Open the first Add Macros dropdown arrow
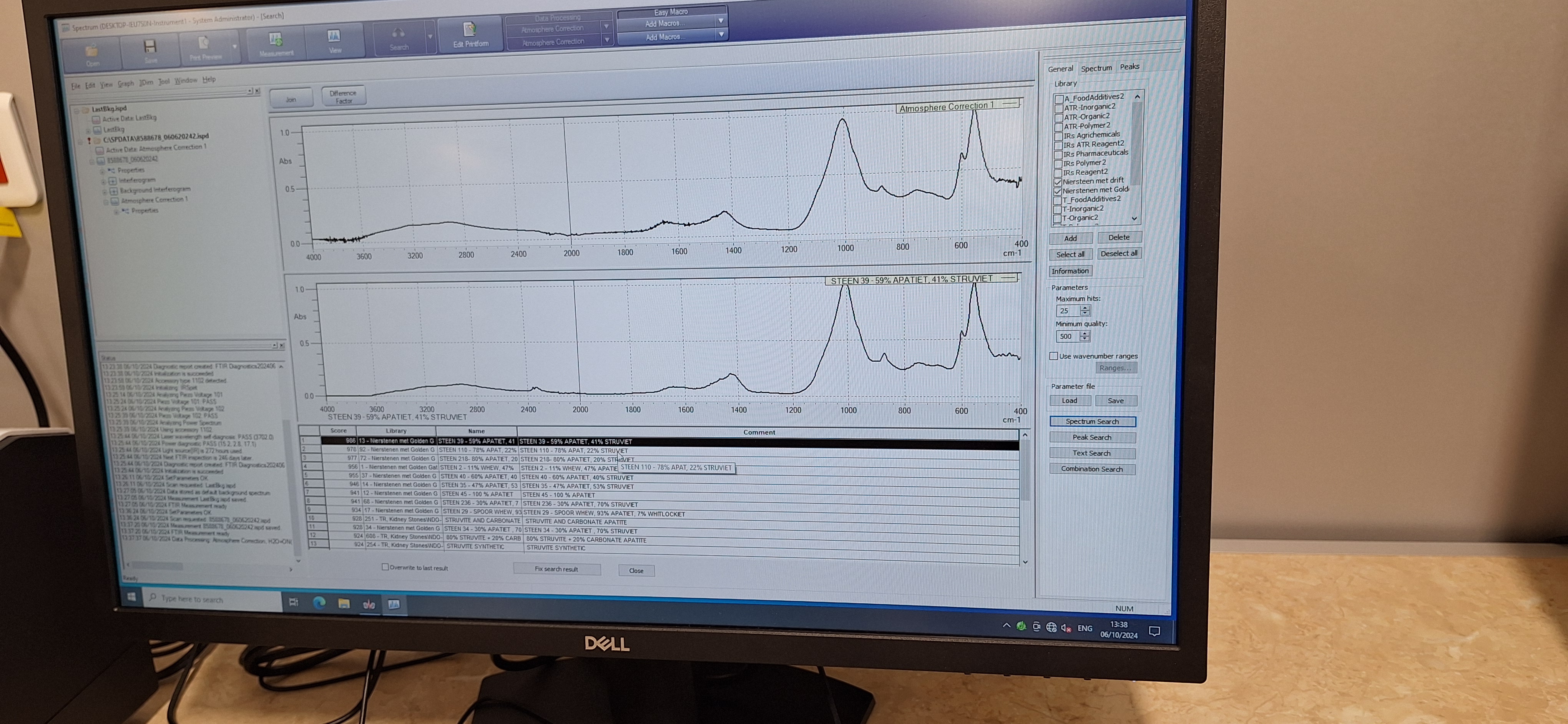The image size is (1568, 724). coord(721,21)
